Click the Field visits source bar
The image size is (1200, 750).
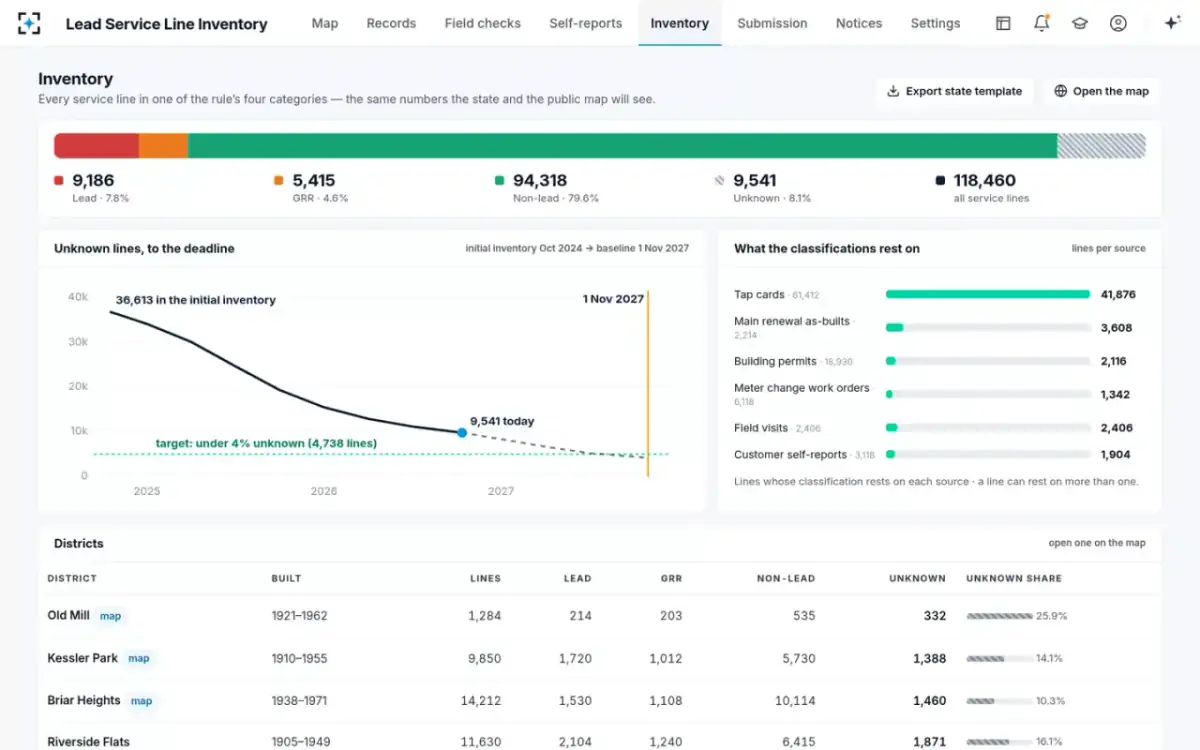pyautogui.click(x=988, y=428)
